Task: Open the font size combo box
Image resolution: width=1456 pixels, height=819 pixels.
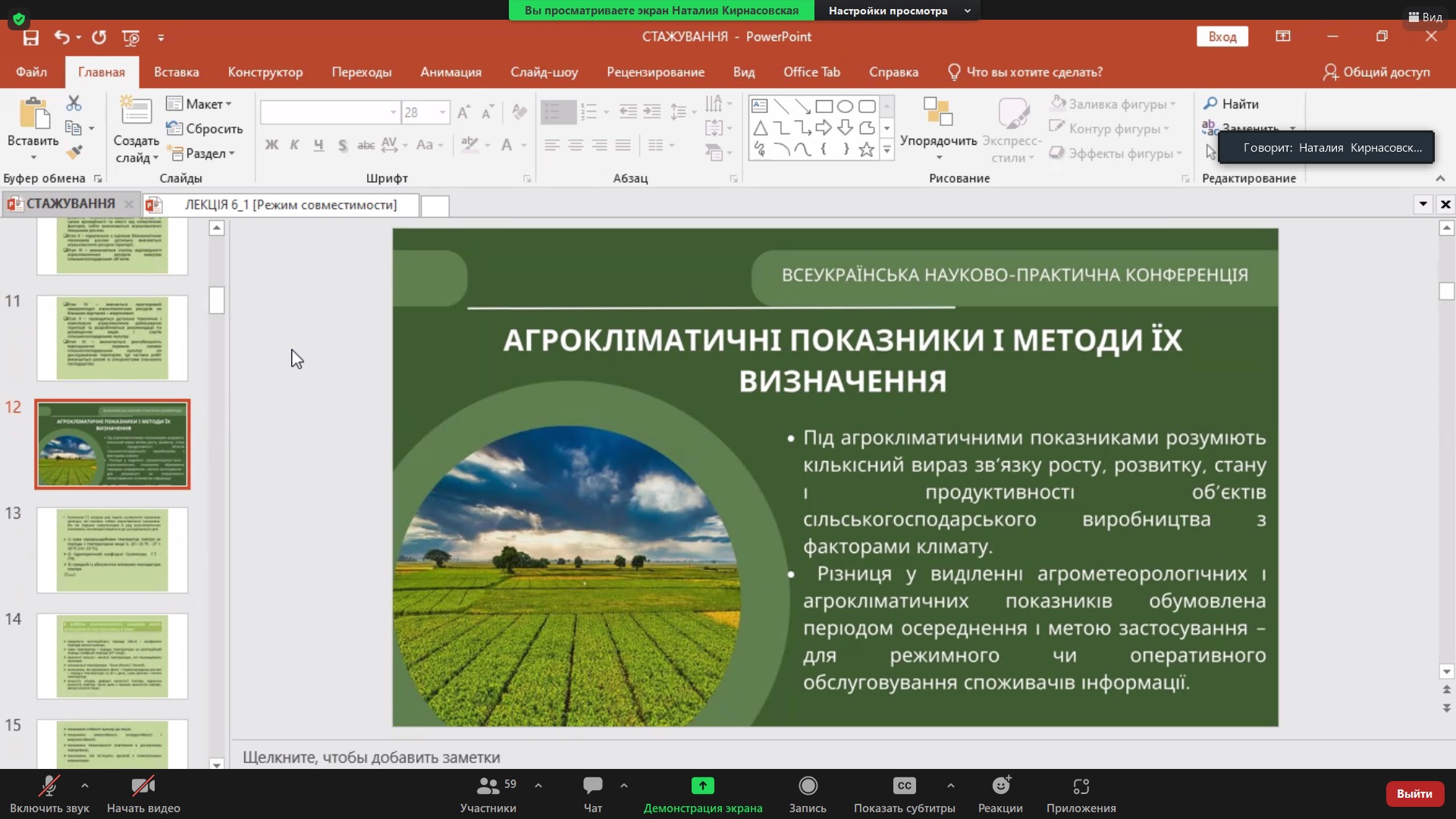Action: click(x=425, y=112)
